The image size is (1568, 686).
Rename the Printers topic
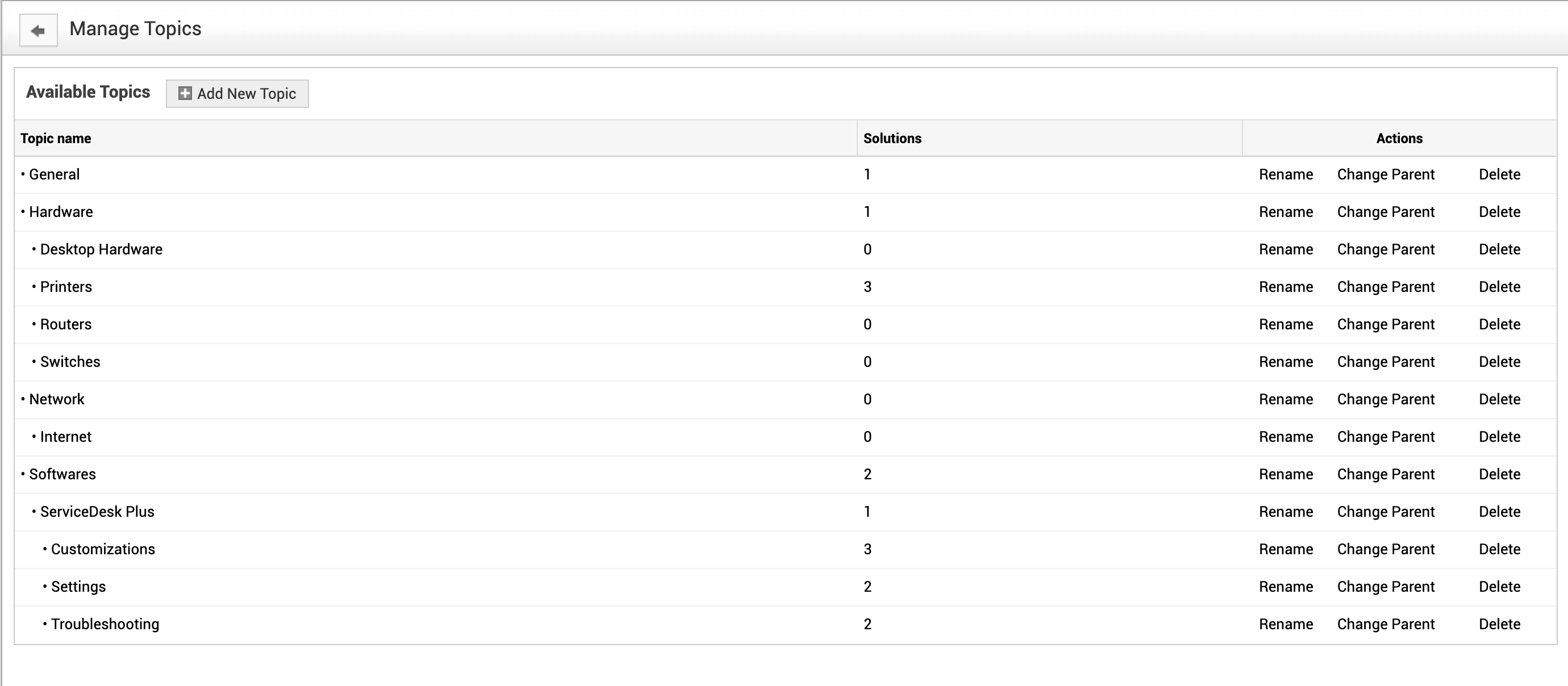click(1286, 287)
